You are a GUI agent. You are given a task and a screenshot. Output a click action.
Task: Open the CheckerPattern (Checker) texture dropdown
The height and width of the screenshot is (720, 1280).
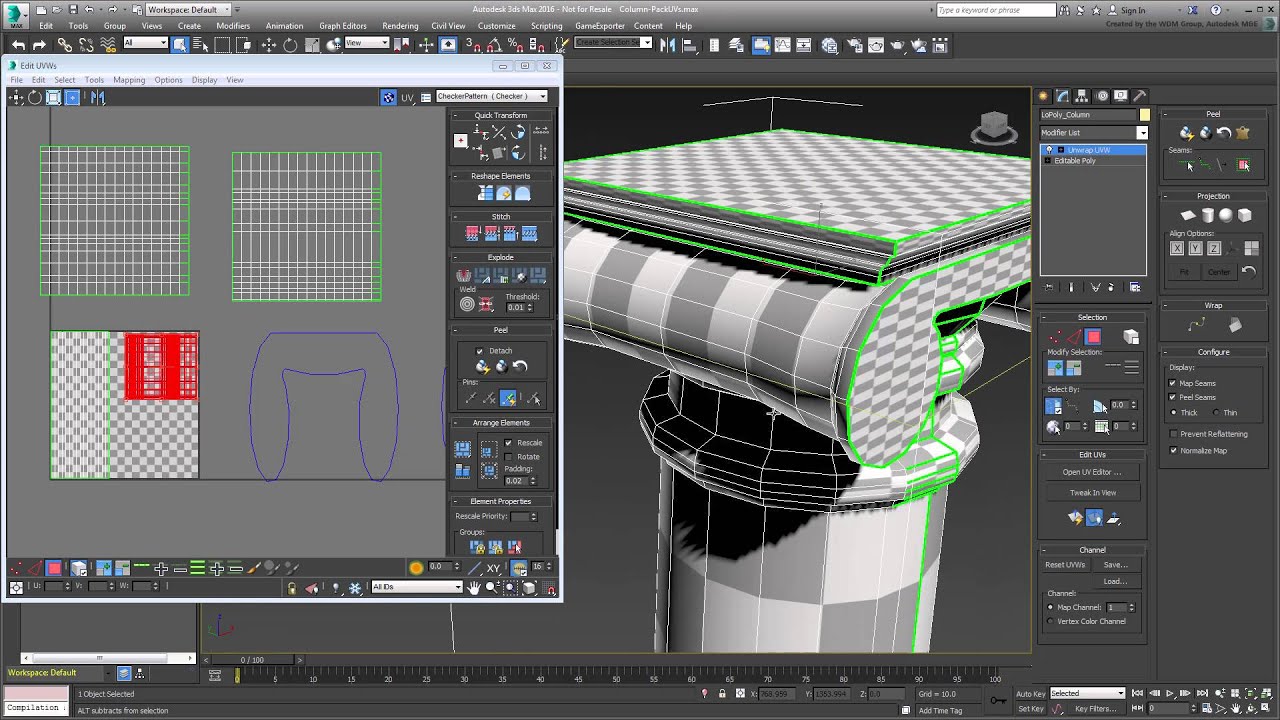492,97
